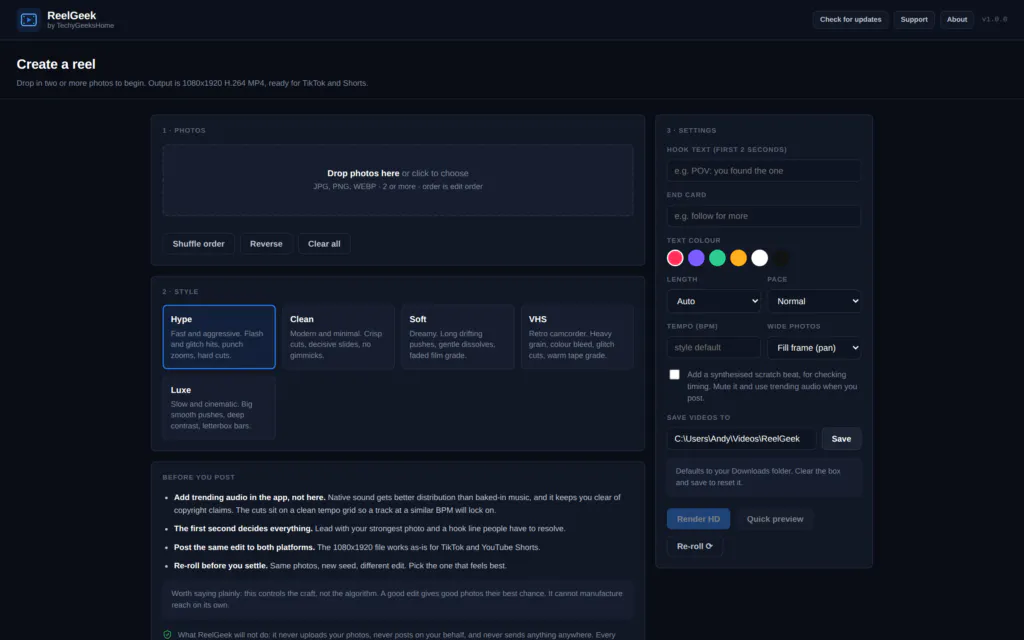Select the Hype style card
Screen dimensions: 1024x640
[219, 337]
